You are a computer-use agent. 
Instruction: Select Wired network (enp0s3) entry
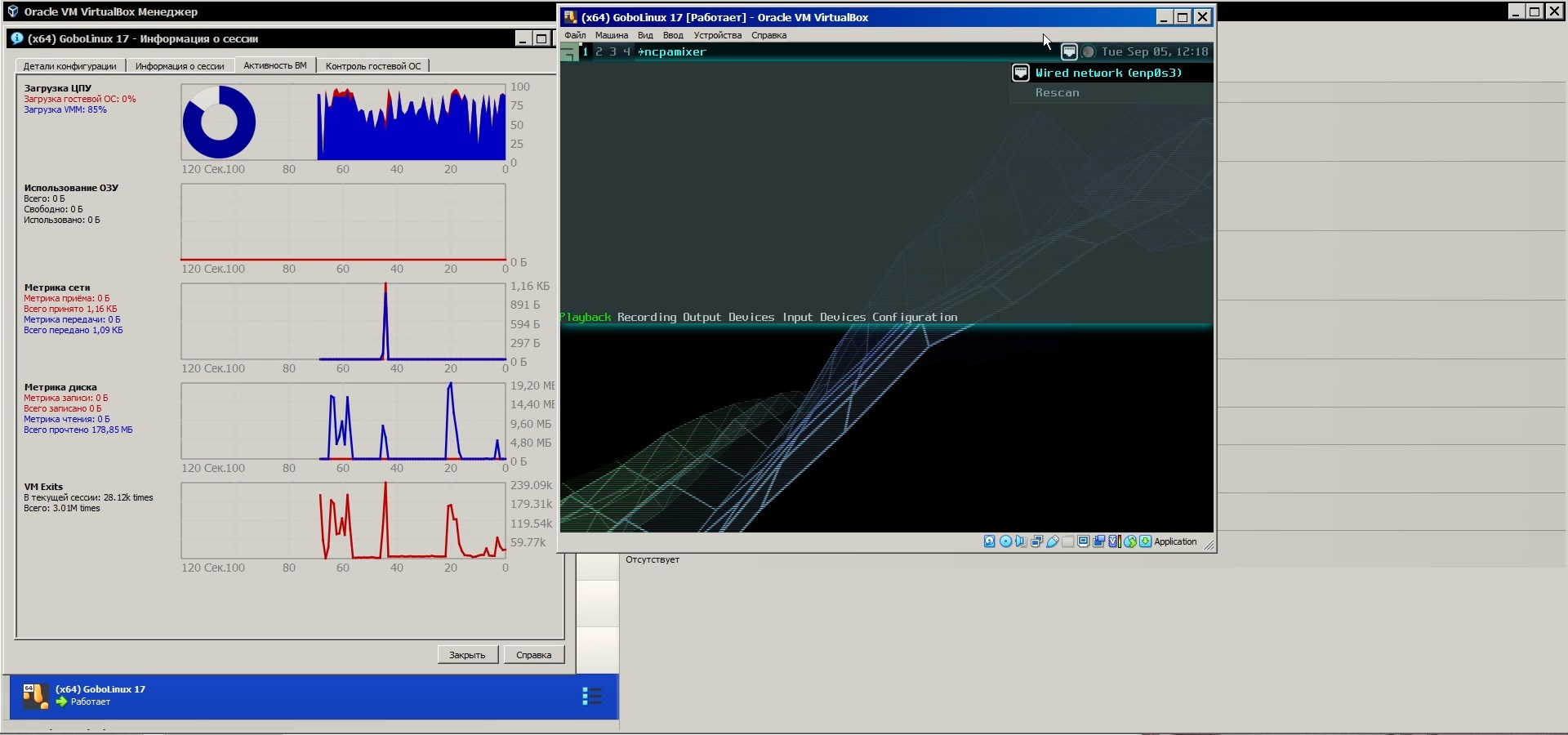click(x=1108, y=73)
